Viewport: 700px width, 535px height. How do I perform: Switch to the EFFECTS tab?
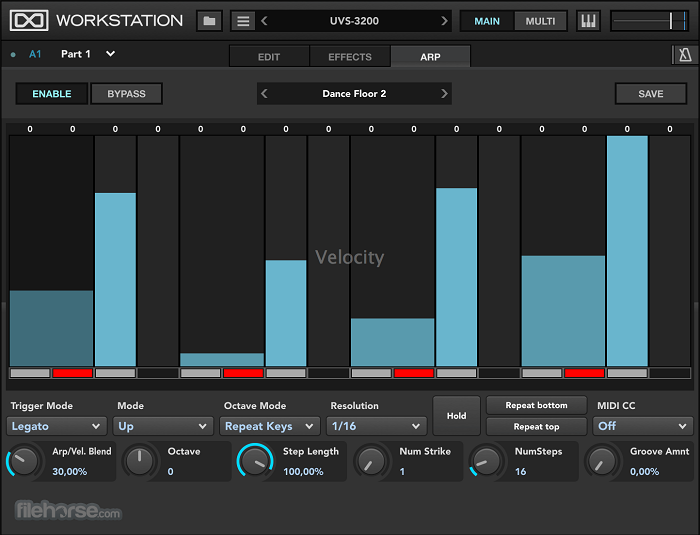349,57
